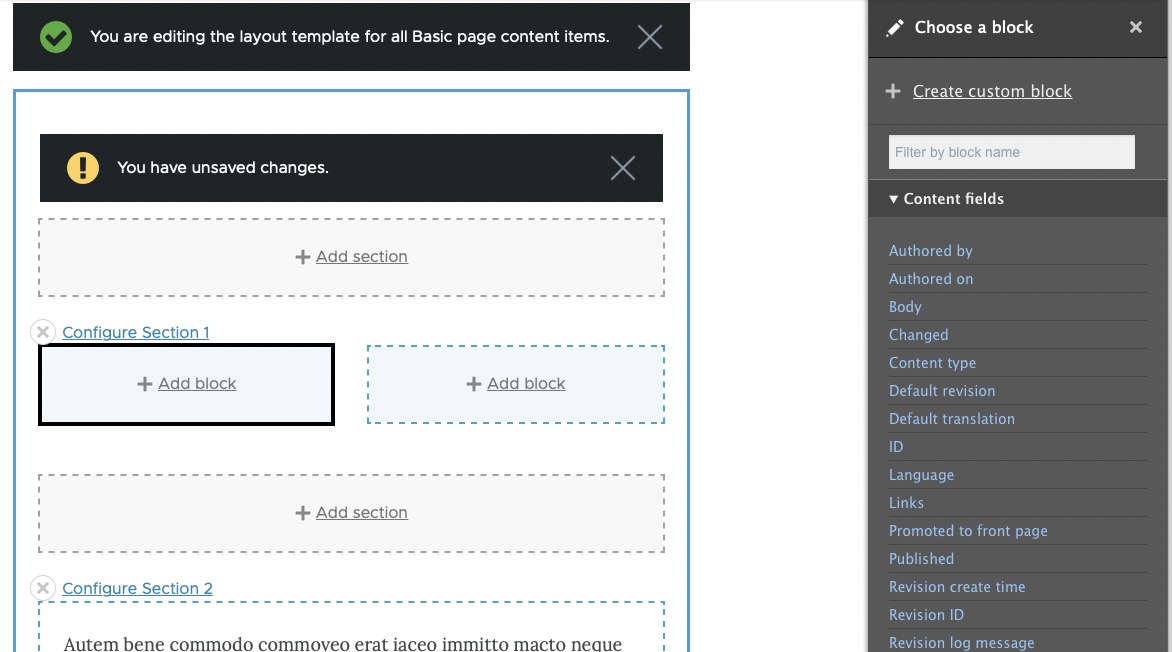Open the Create custom block form

[x=992, y=91]
